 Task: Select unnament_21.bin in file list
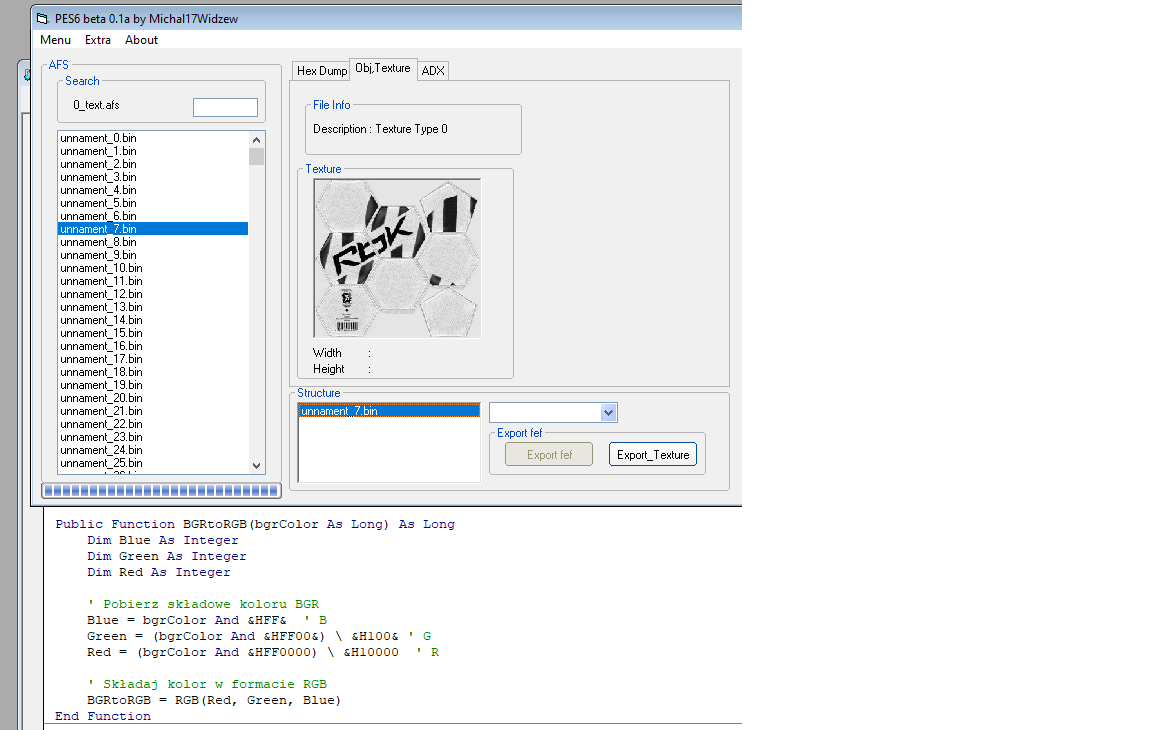tap(153, 411)
